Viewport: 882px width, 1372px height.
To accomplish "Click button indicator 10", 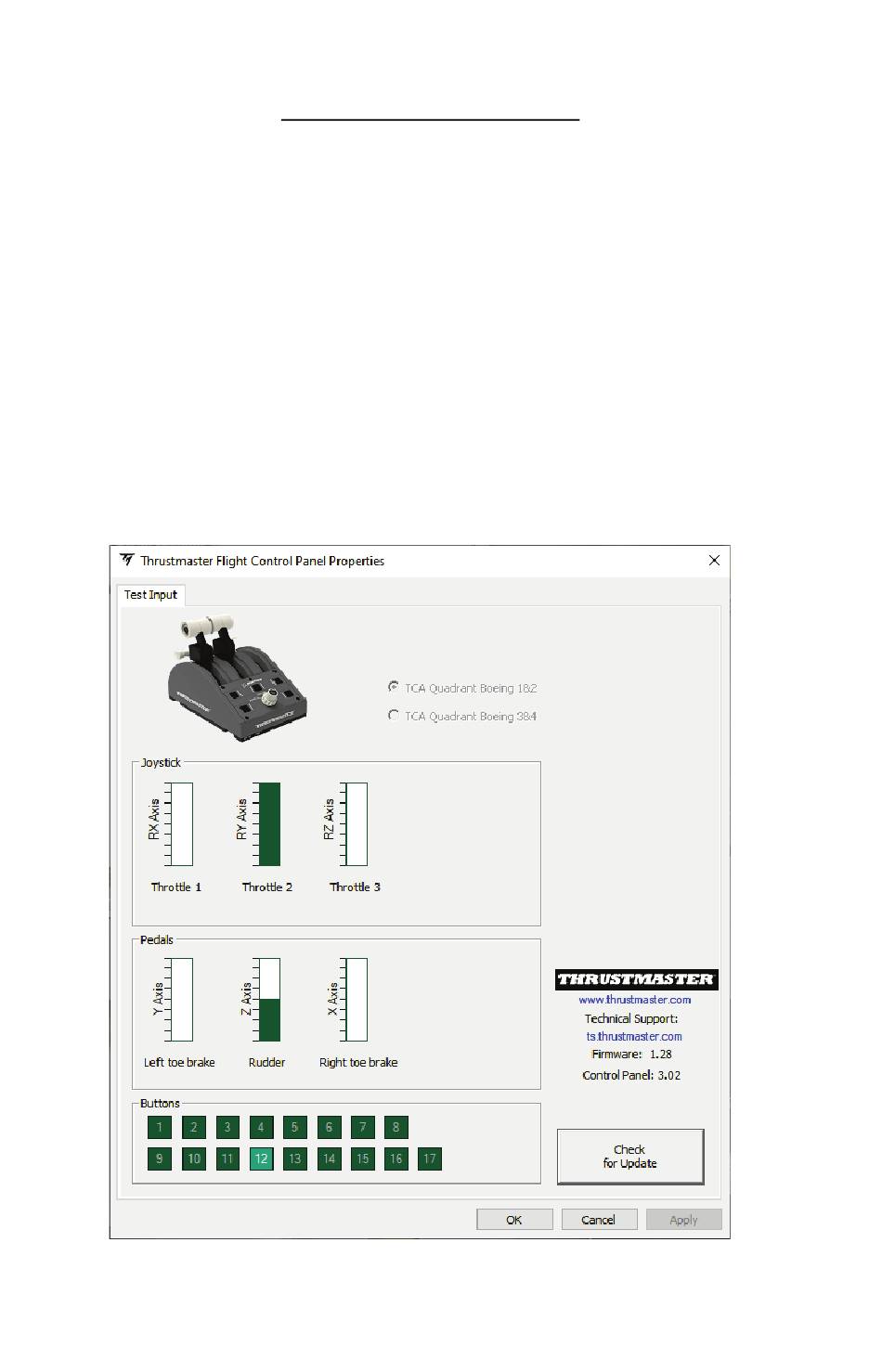I will pyautogui.click(x=193, y=1158).
